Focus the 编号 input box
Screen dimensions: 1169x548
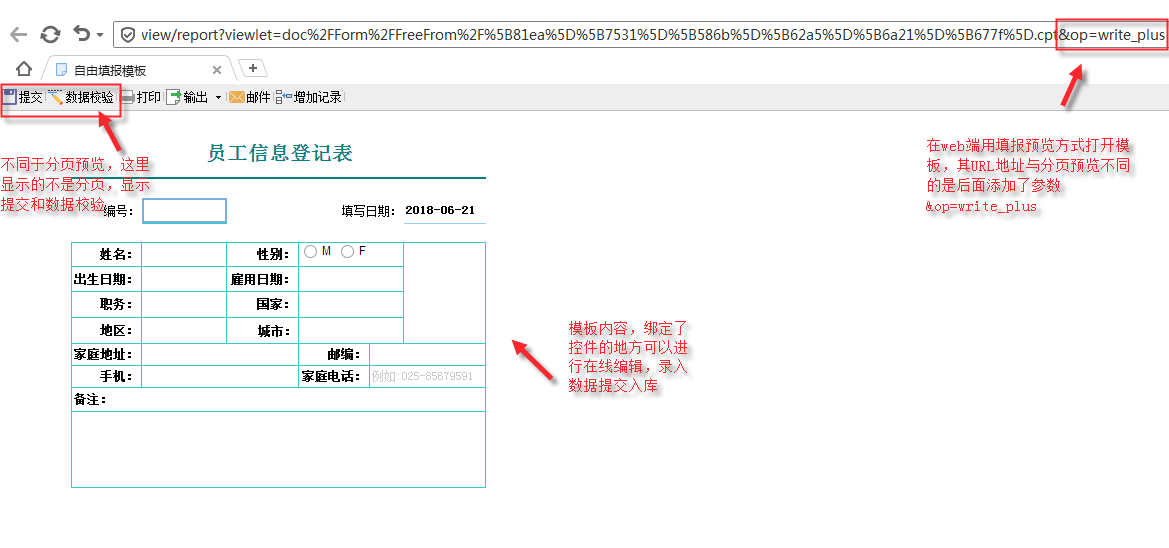coord(184,211)
